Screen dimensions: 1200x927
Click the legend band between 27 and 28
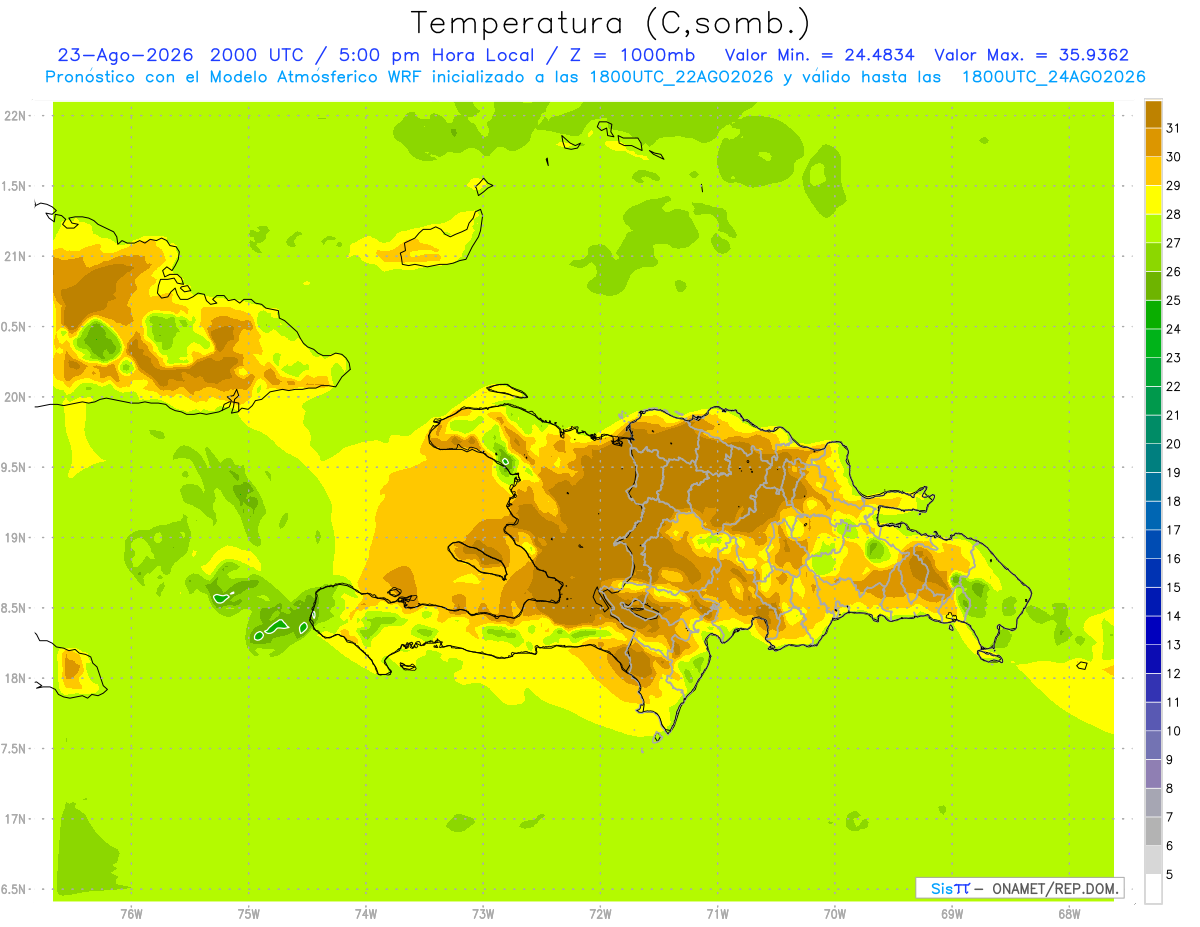pyautogui.click(x=1153, y=229)
